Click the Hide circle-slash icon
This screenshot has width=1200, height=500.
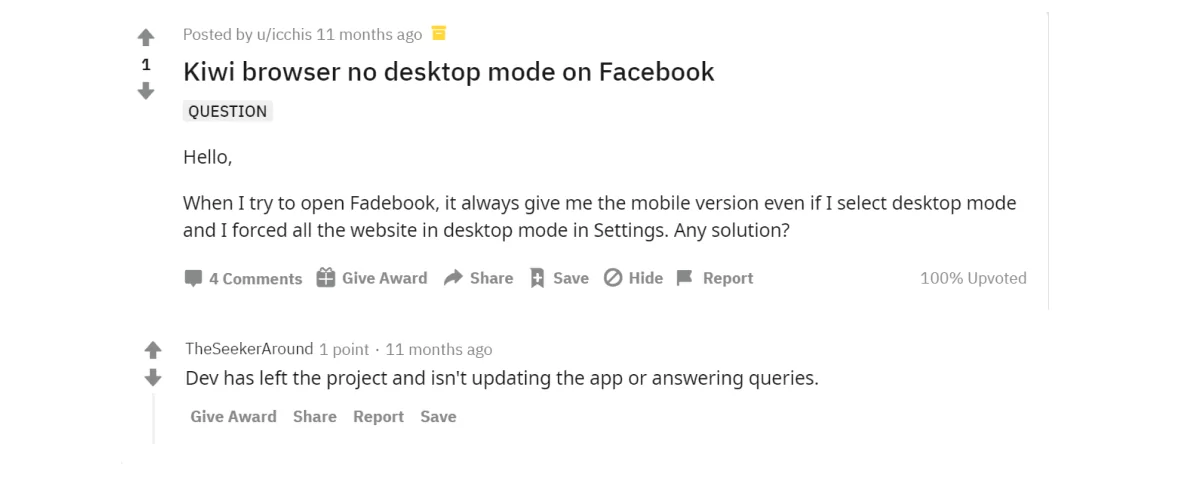(x=613, y=278)
